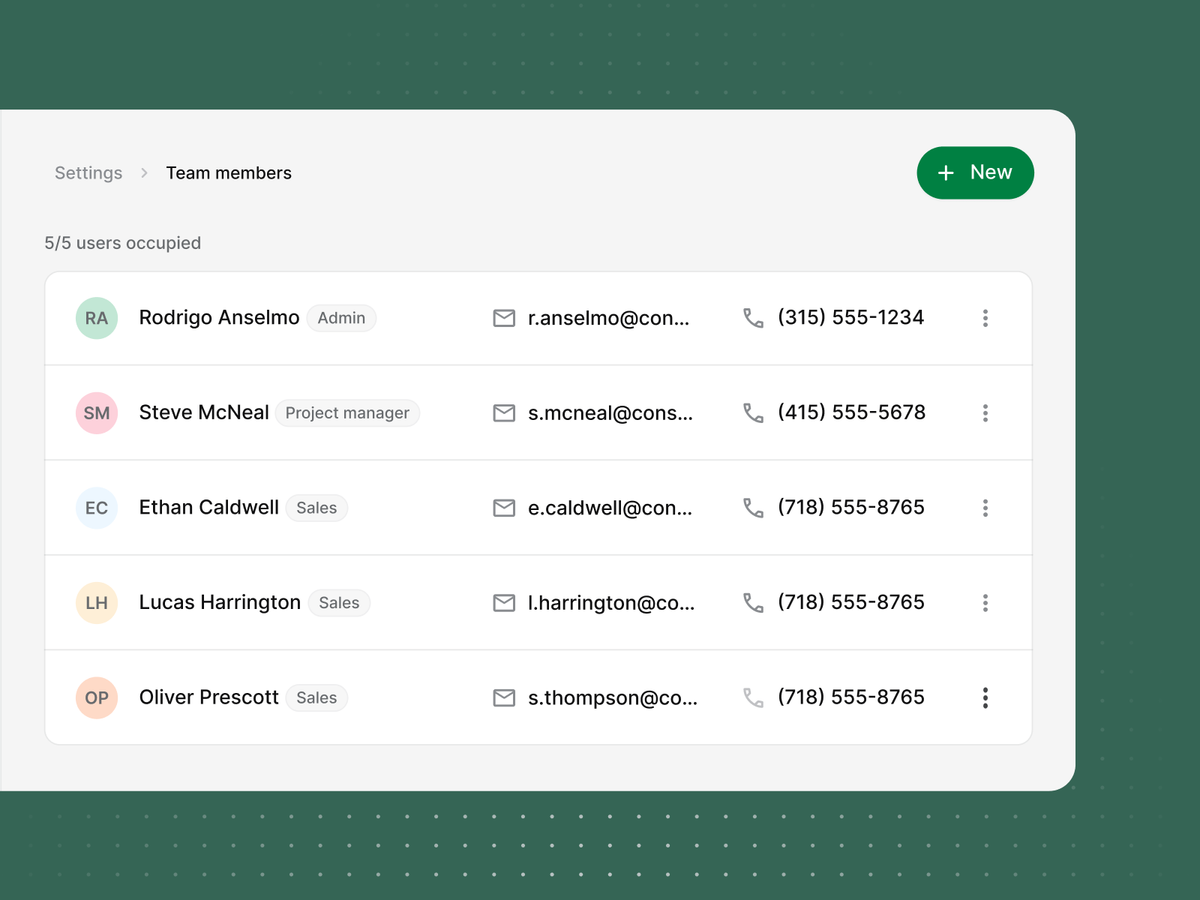
Task: Click the Team members breadcrumb label
Action: point(229,173)
